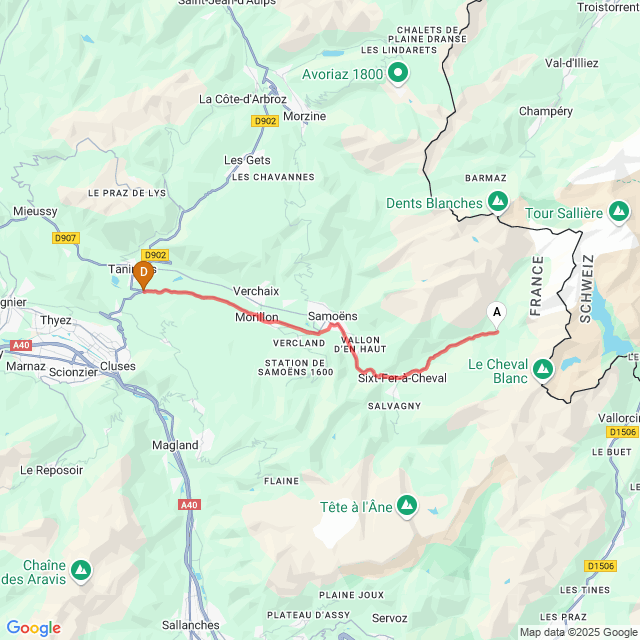Select the Dents Blanches mountain icon

click(498, 202)
